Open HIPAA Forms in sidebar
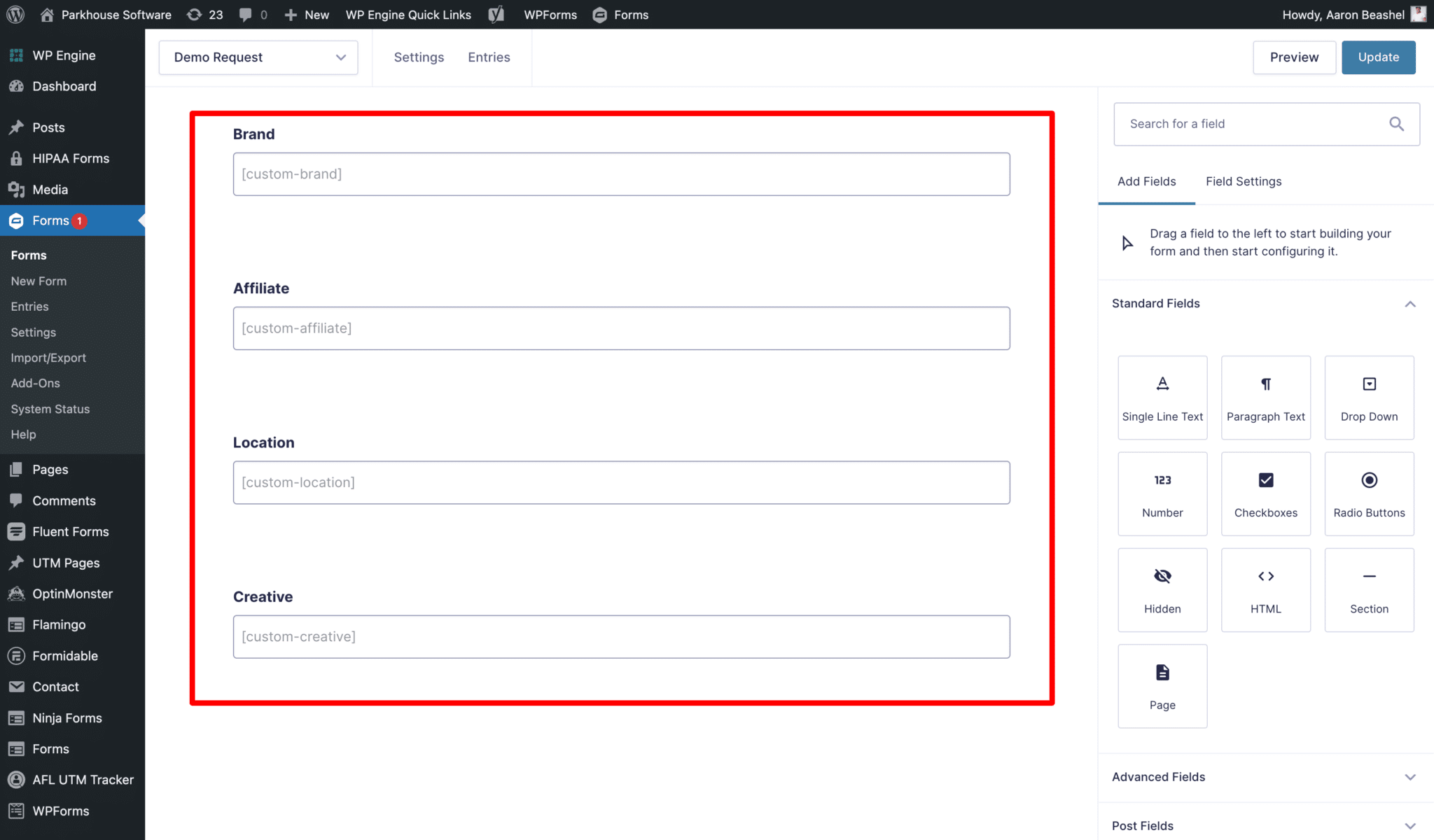1434x840 pixels. coord(71,158)
